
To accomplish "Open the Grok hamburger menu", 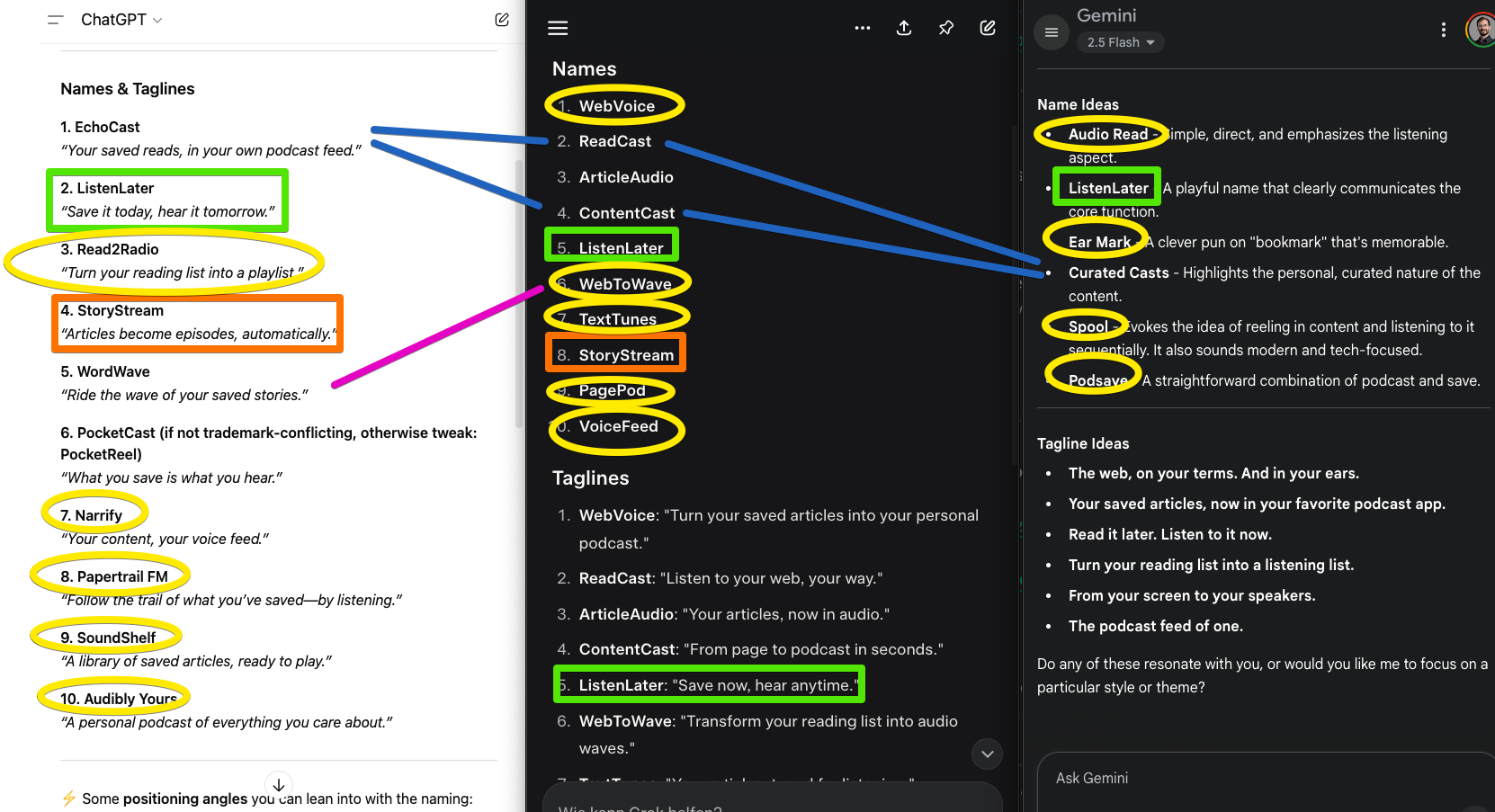I will pyautogui.click(x=558, y=28).
